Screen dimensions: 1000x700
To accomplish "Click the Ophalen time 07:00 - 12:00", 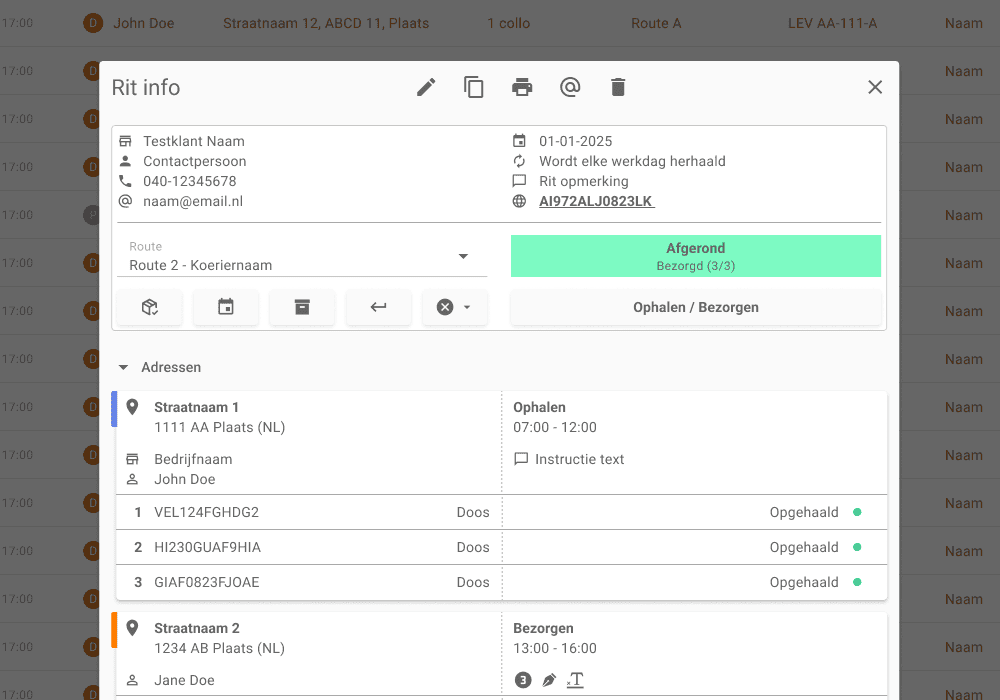I will [555, 427].
